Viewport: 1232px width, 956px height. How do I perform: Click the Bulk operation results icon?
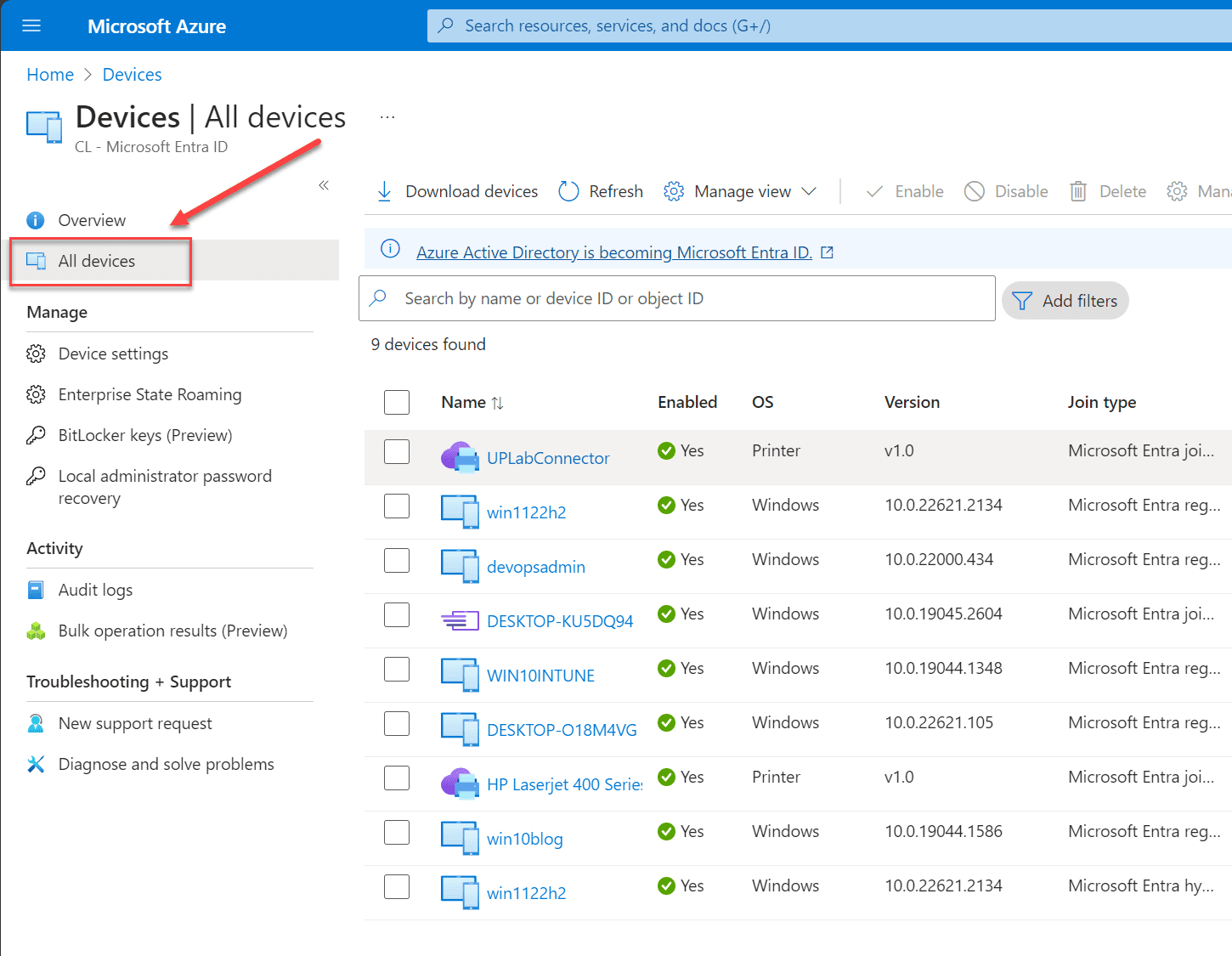coord(36,631)
